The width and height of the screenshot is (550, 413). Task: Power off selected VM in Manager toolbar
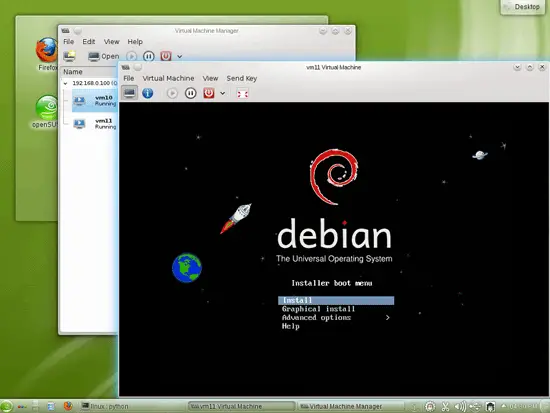[166, 56]
